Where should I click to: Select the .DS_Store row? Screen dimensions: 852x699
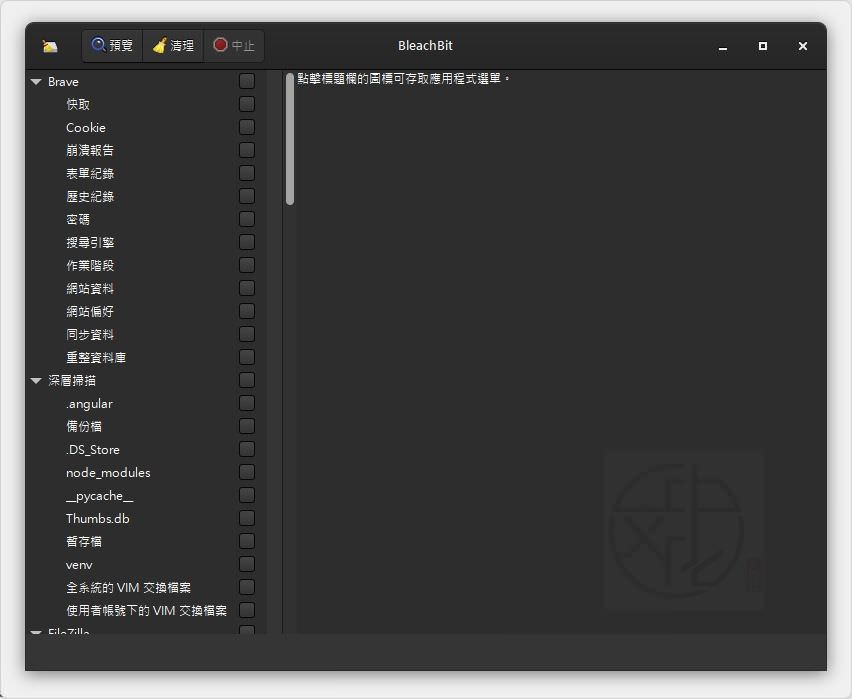[92, 450]
